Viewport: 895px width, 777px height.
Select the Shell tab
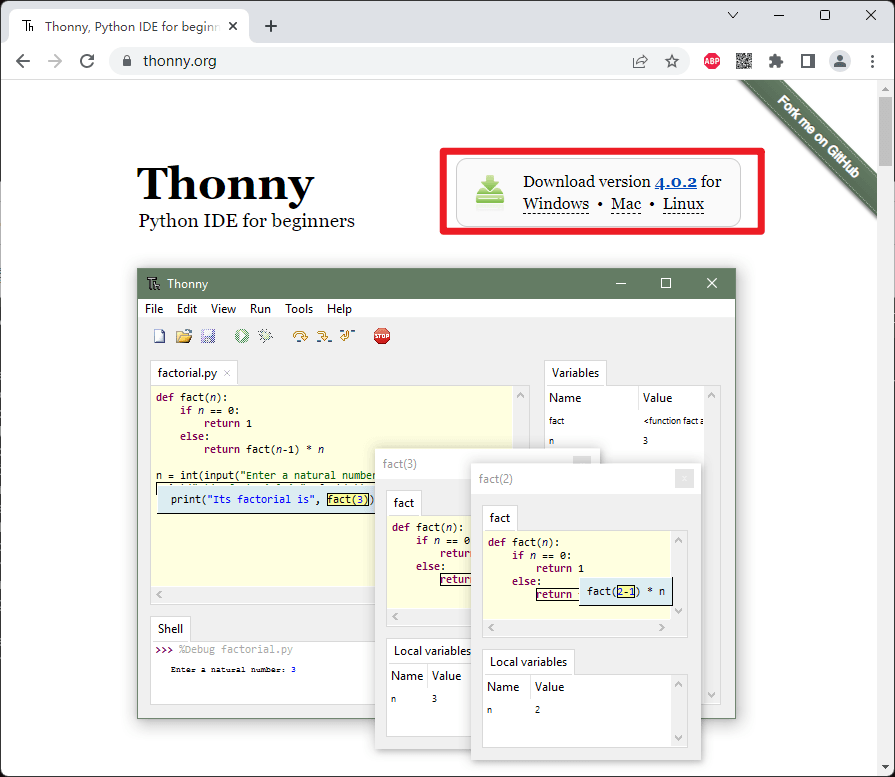(169, 629)
